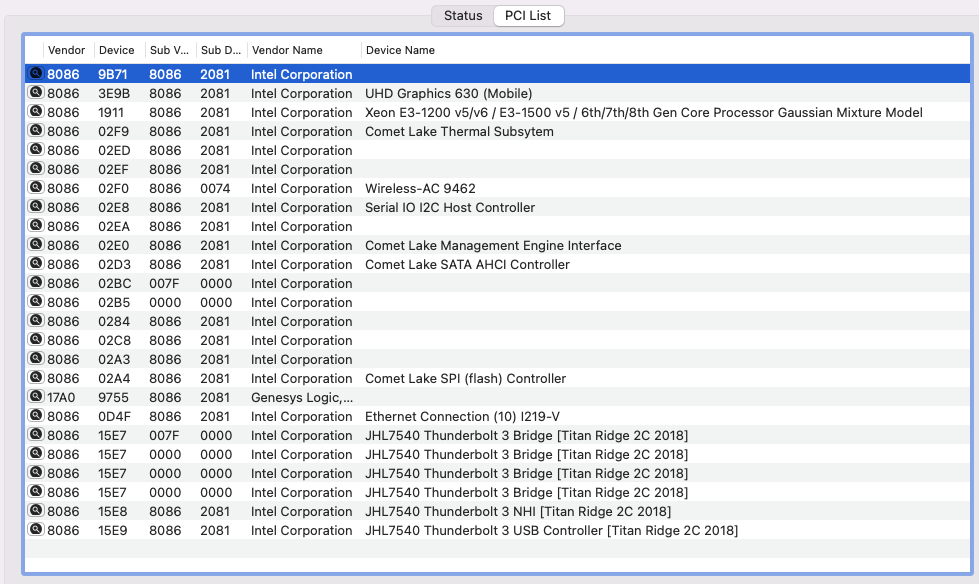This screenshot has height=584, width=979.
Task: Sort by the Device column header
Action: (117, 50)
